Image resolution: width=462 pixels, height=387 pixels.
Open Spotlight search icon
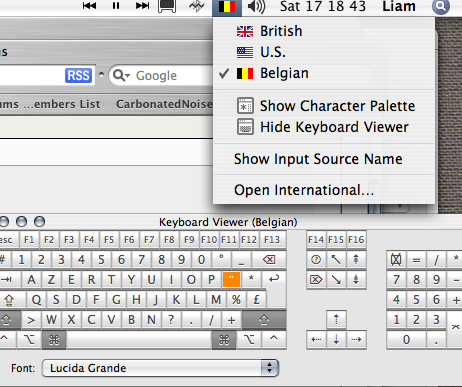point(441,6)
